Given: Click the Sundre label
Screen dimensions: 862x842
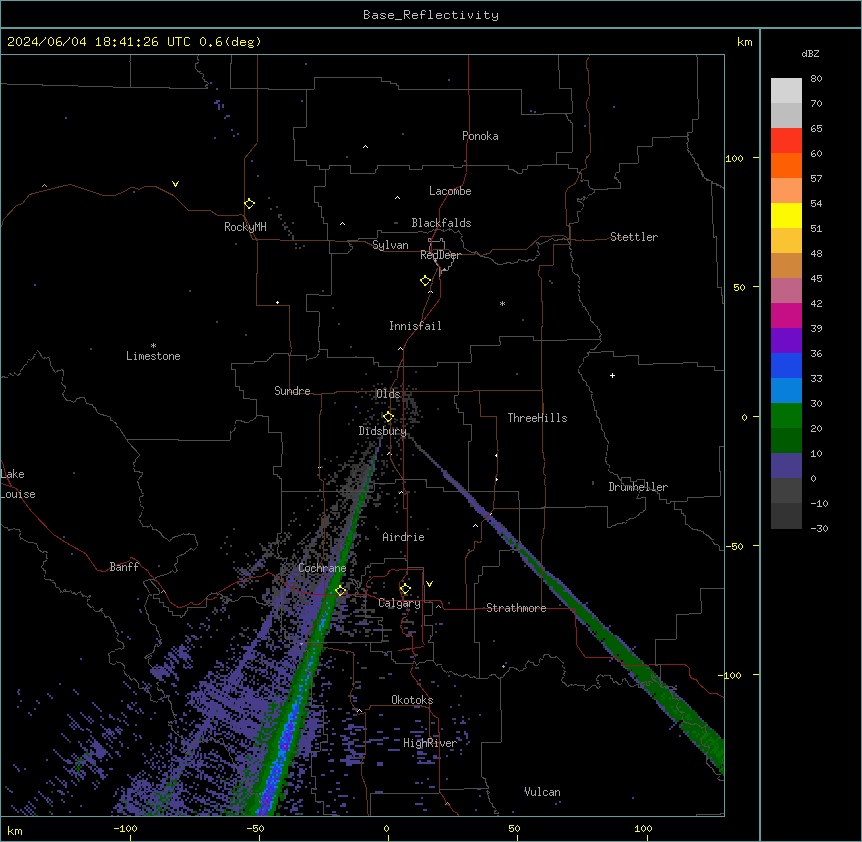Looking at the screenshot, I should 292,391.
